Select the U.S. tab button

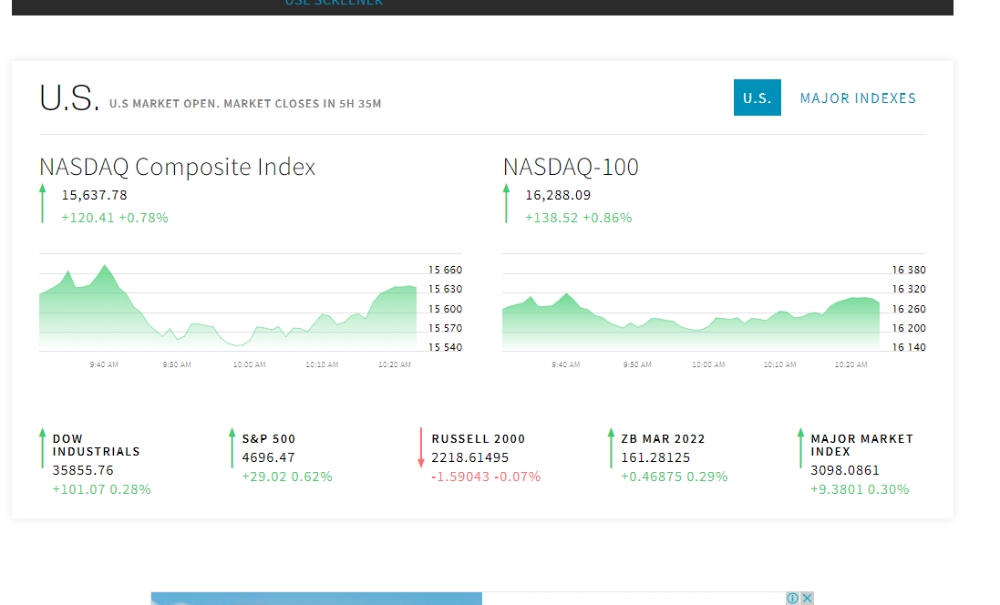(757, 98)
